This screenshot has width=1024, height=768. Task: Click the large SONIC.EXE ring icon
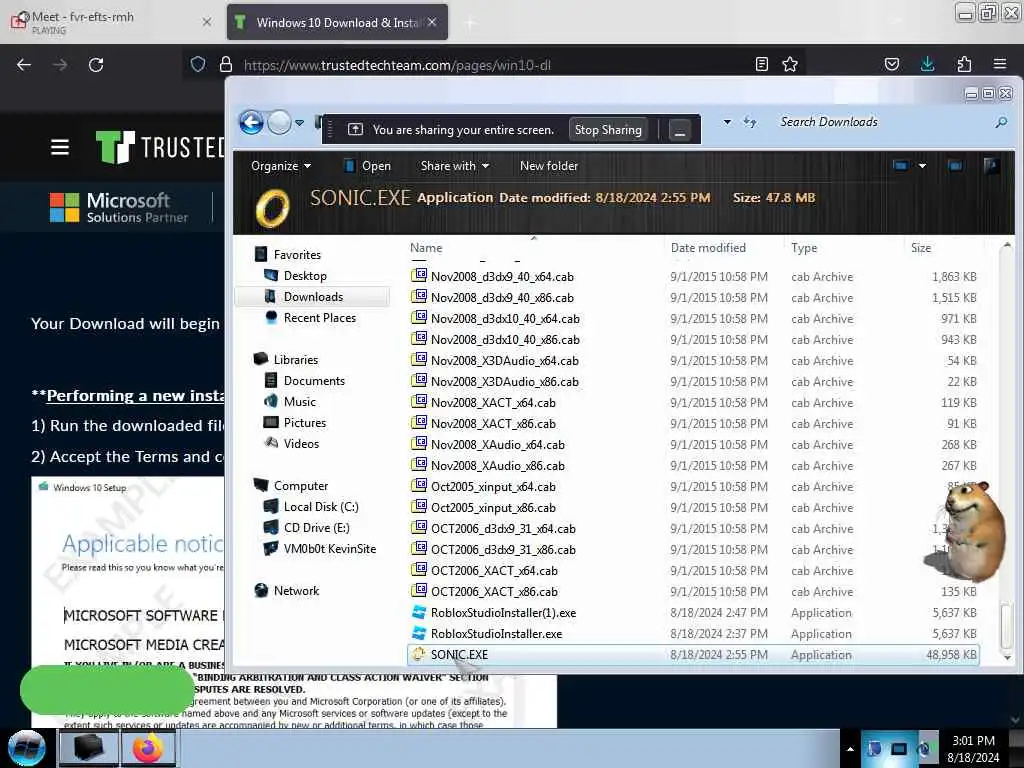tap(272, 208)
